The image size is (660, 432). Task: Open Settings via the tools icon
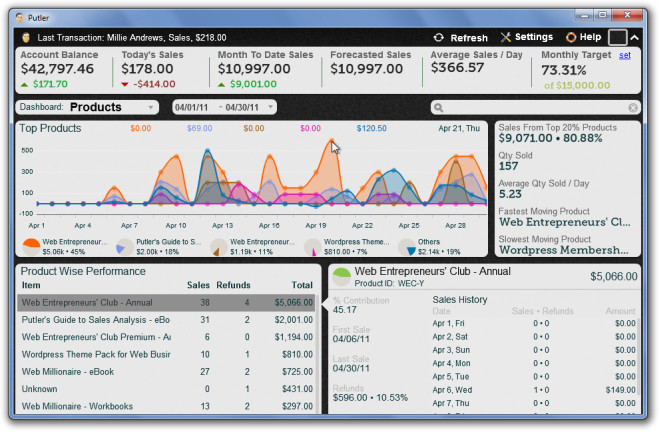(x=506, y=37)
